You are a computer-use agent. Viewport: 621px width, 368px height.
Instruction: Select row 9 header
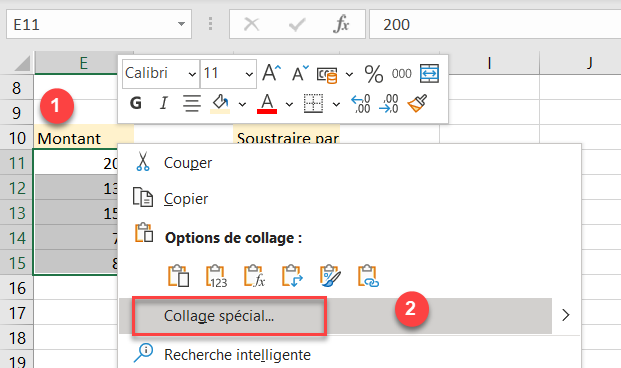pyautogui.click(x=17, y=113)
